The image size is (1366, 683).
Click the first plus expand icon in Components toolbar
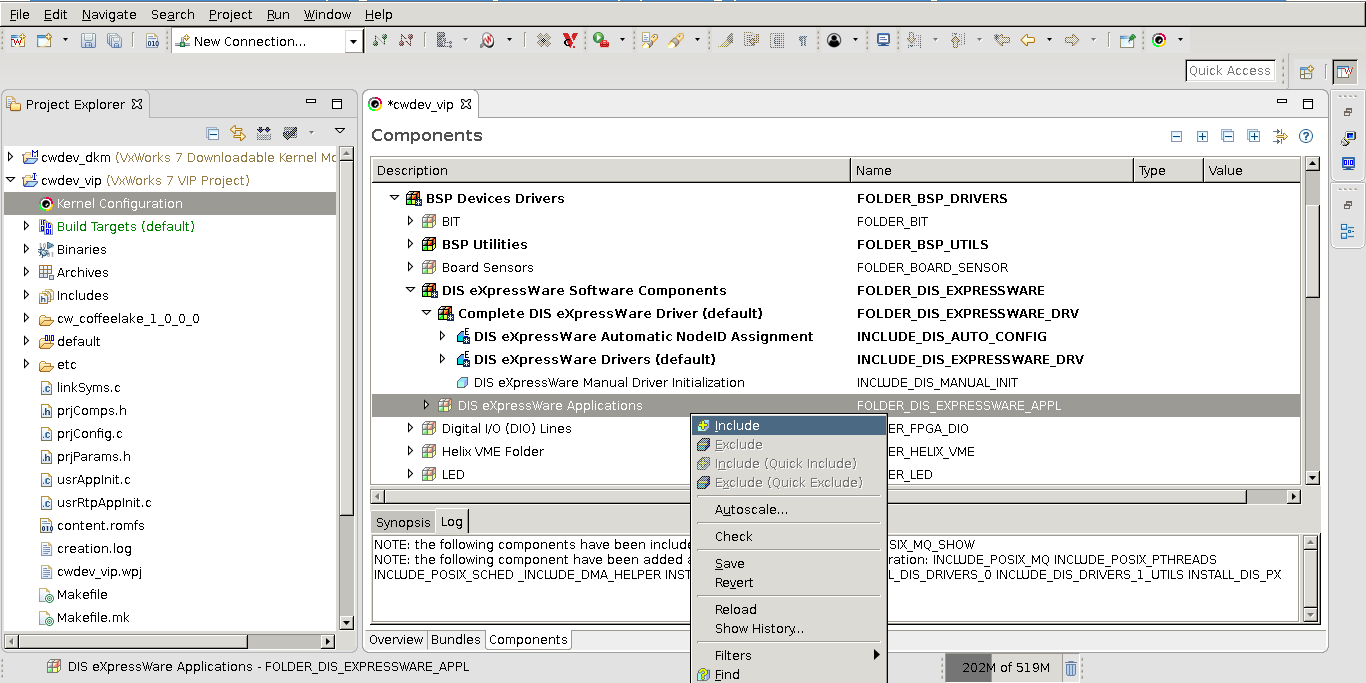coord(1202,136)
